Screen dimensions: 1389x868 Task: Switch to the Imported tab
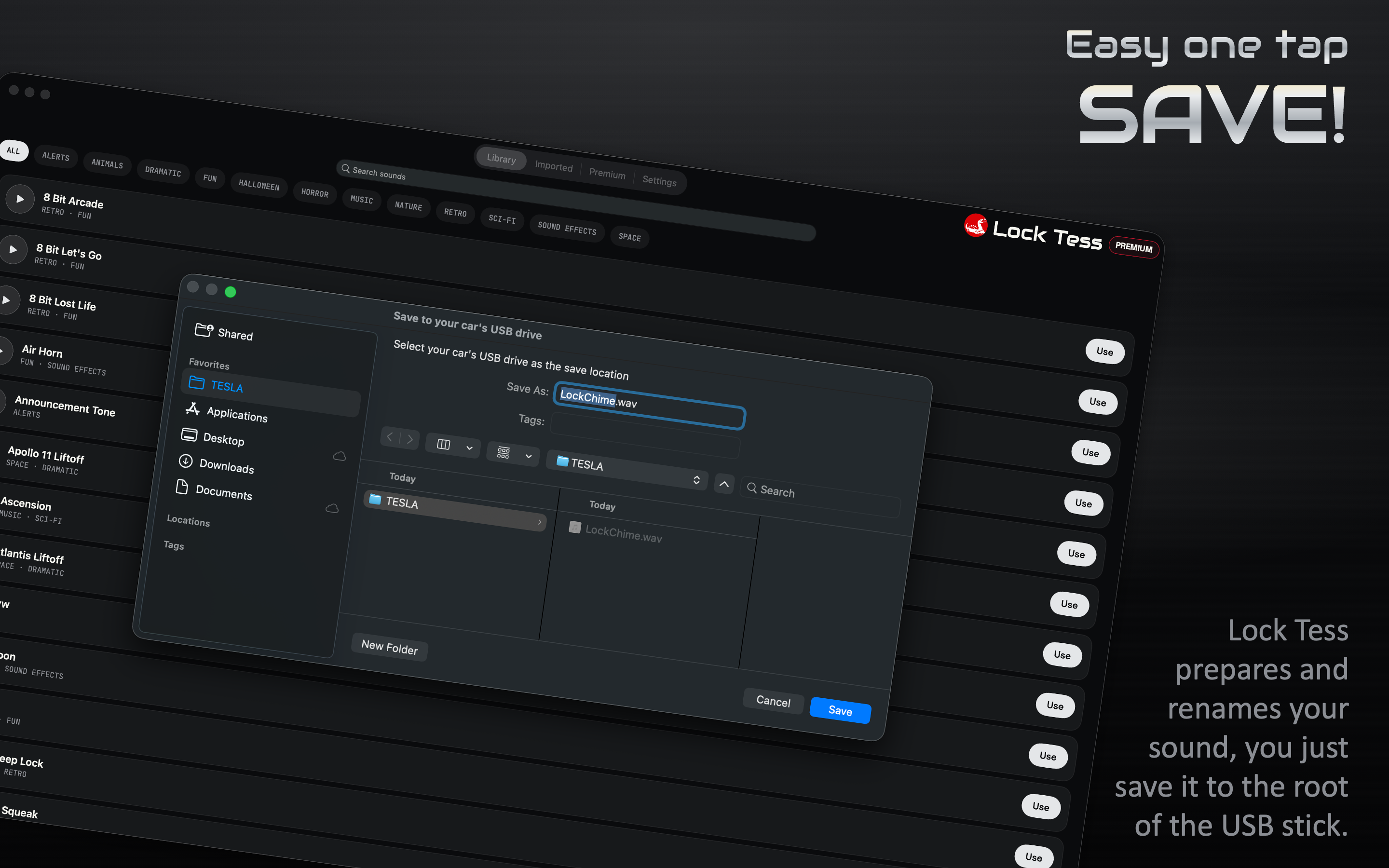point(554,166)
